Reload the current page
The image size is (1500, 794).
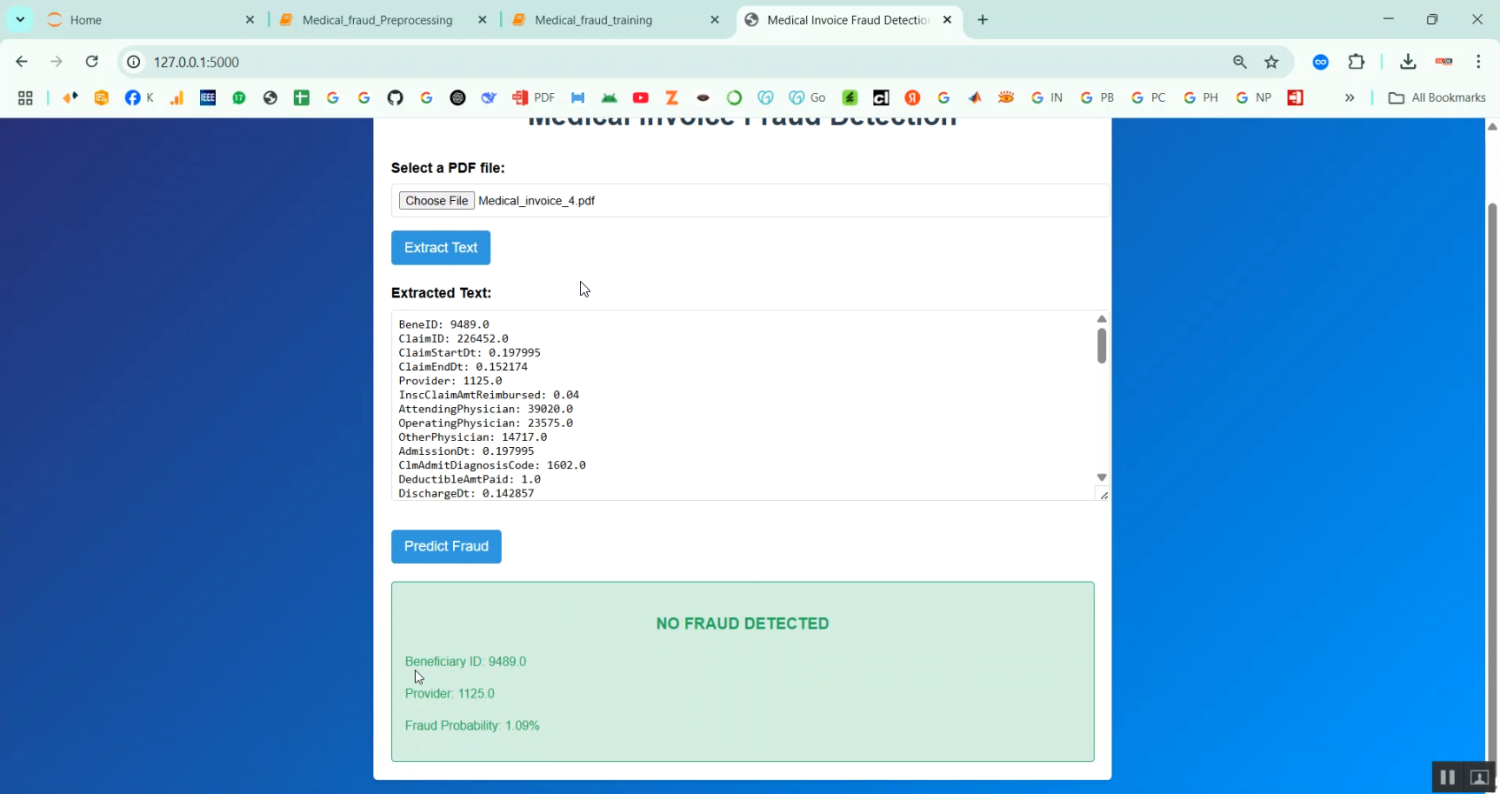point(92,62)
